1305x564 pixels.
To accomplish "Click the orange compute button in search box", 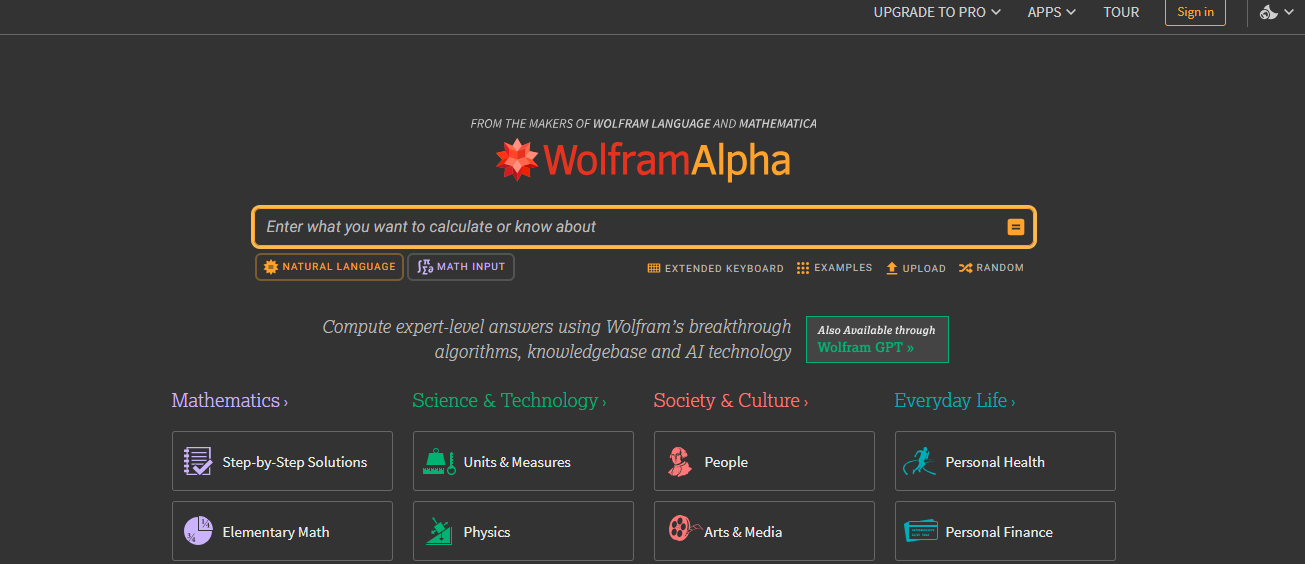I will point(1015,227).
